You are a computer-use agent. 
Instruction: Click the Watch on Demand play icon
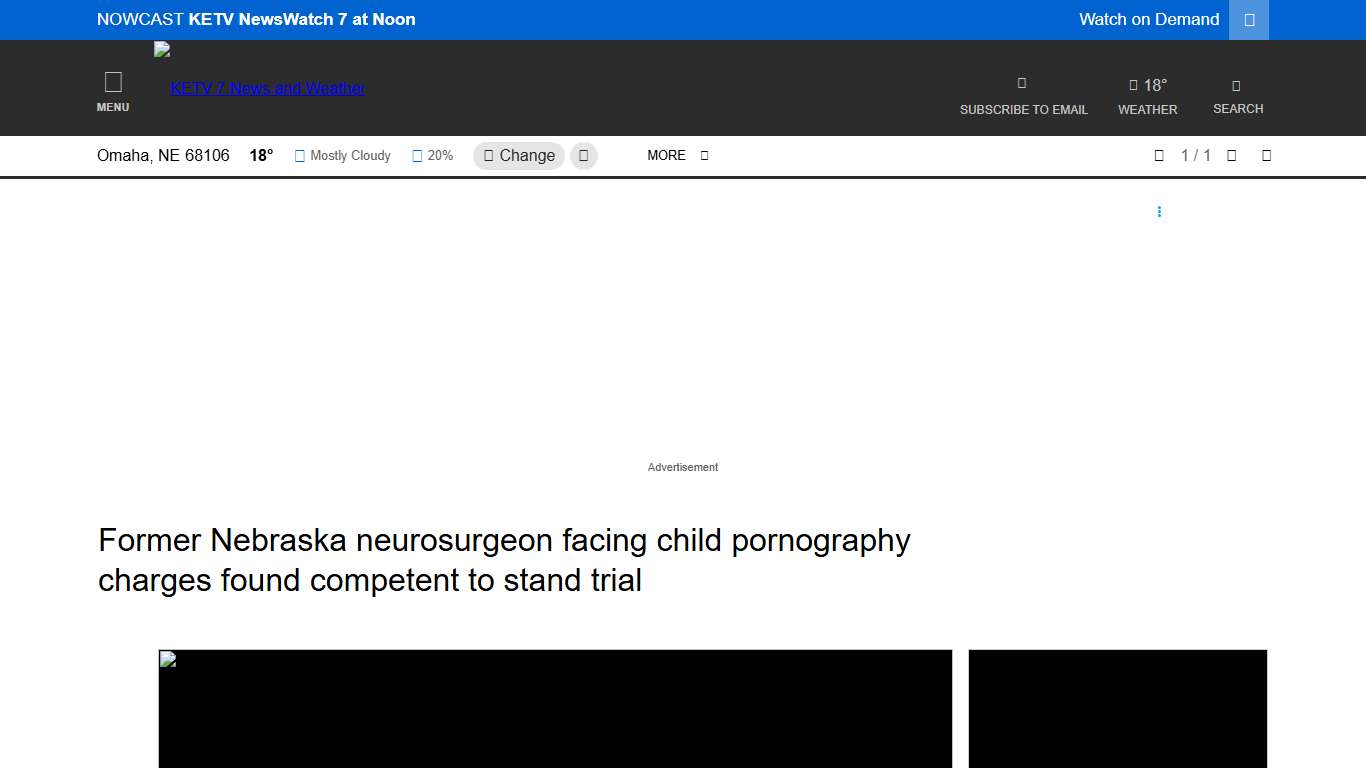point(1248,19)
